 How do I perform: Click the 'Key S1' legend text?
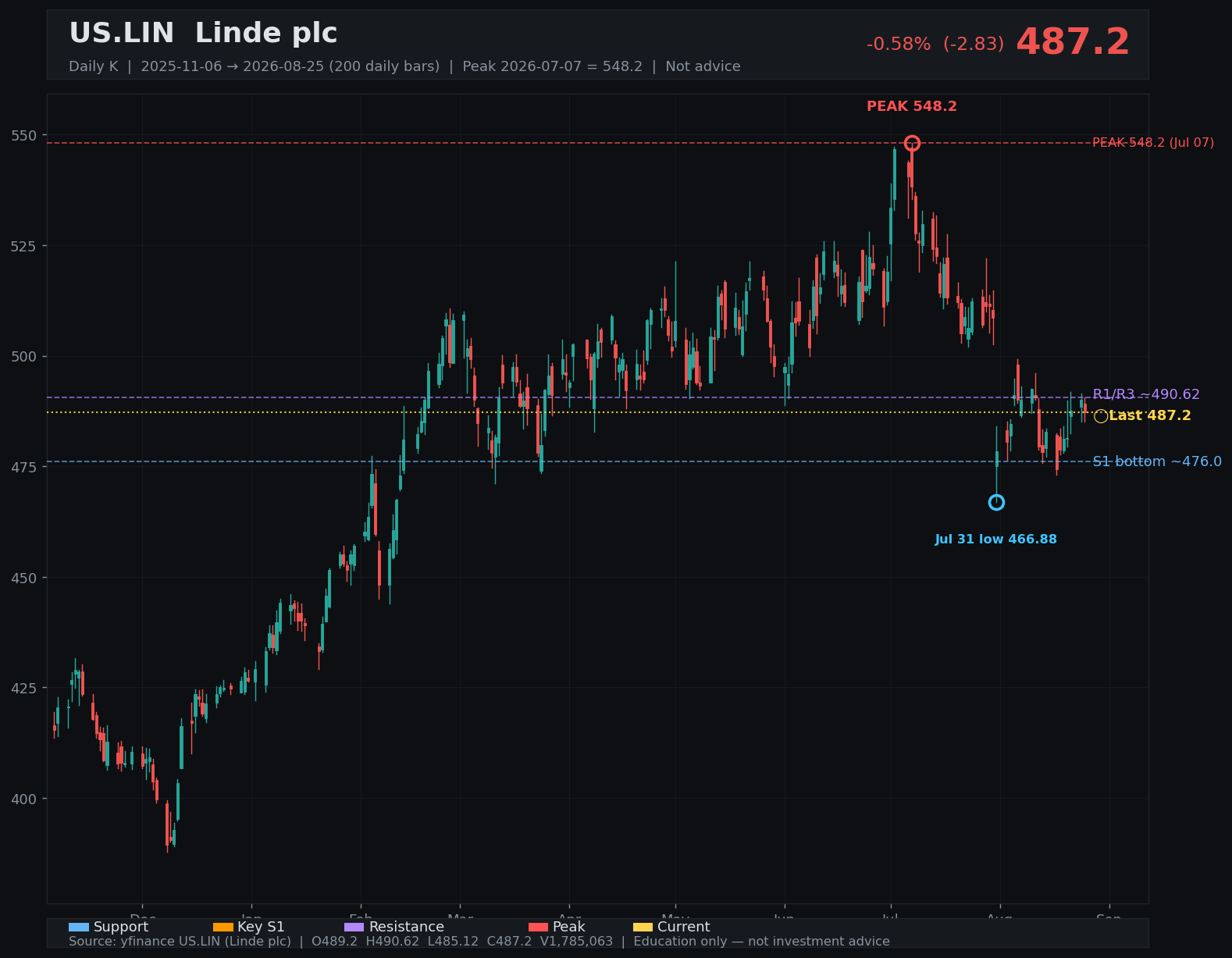pyautogui.click(x=261, y=927)
